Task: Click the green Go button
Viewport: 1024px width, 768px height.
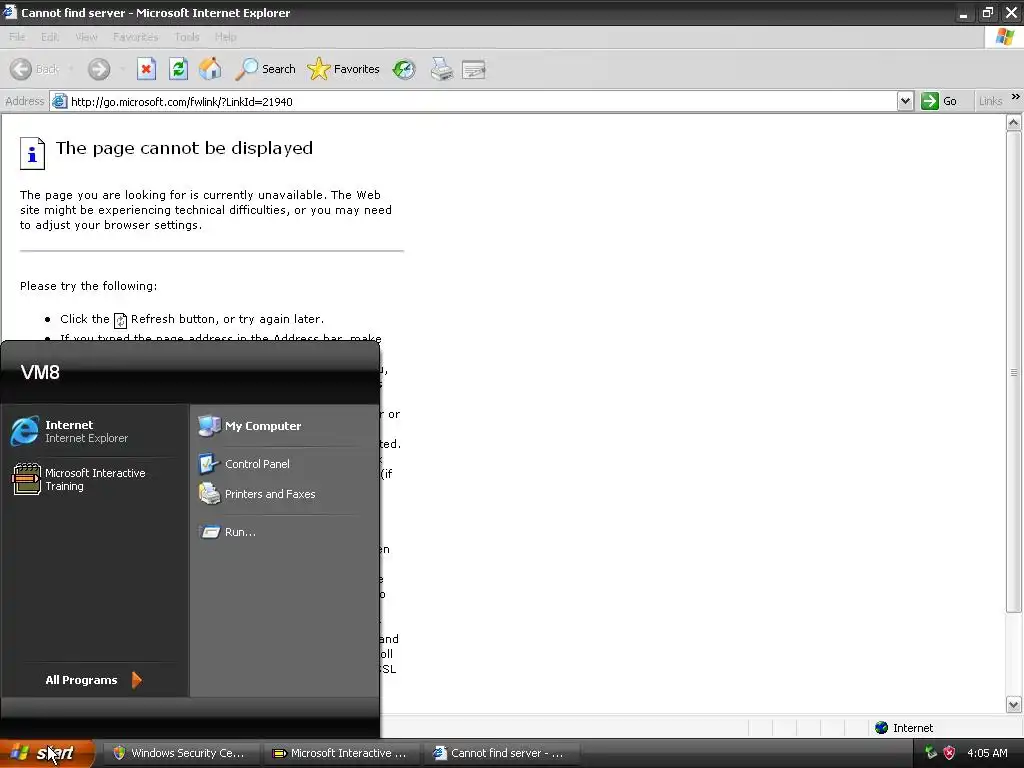Action: point(939,101)
